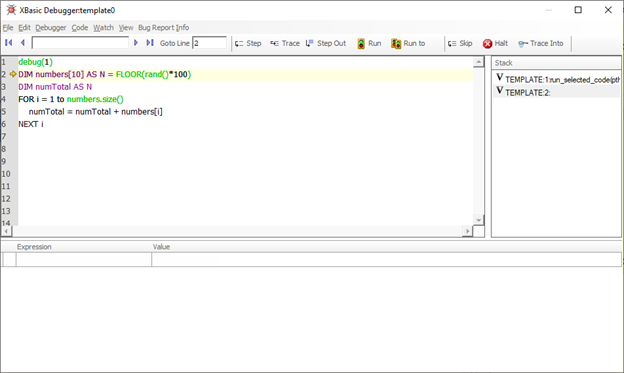Click the Run to toolbar button
This screenshot has width=624, height=373.
click(x=408, y=43)
